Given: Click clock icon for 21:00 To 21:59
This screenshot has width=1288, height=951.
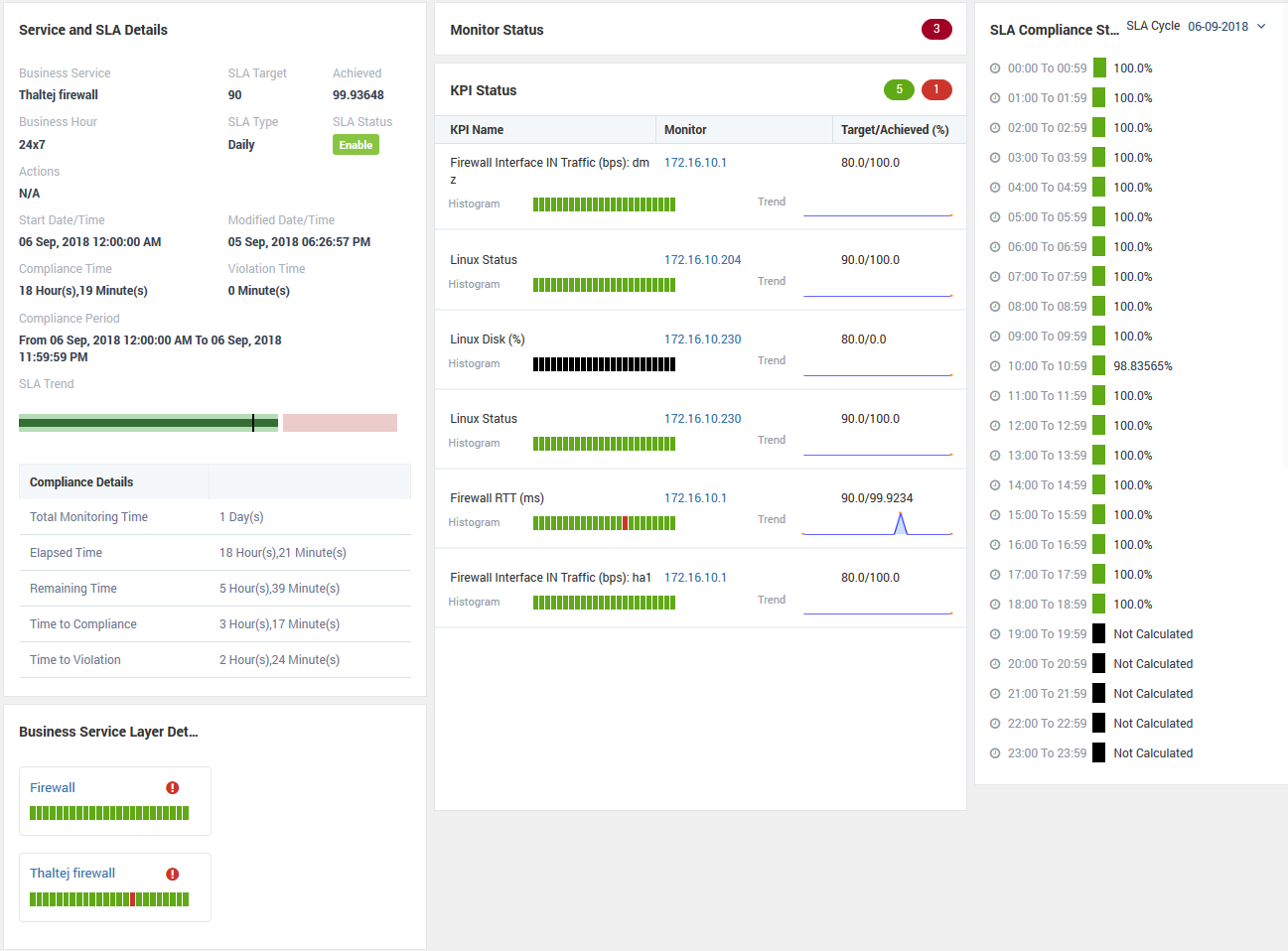Looking at the screenshot, I should [995, 694].
